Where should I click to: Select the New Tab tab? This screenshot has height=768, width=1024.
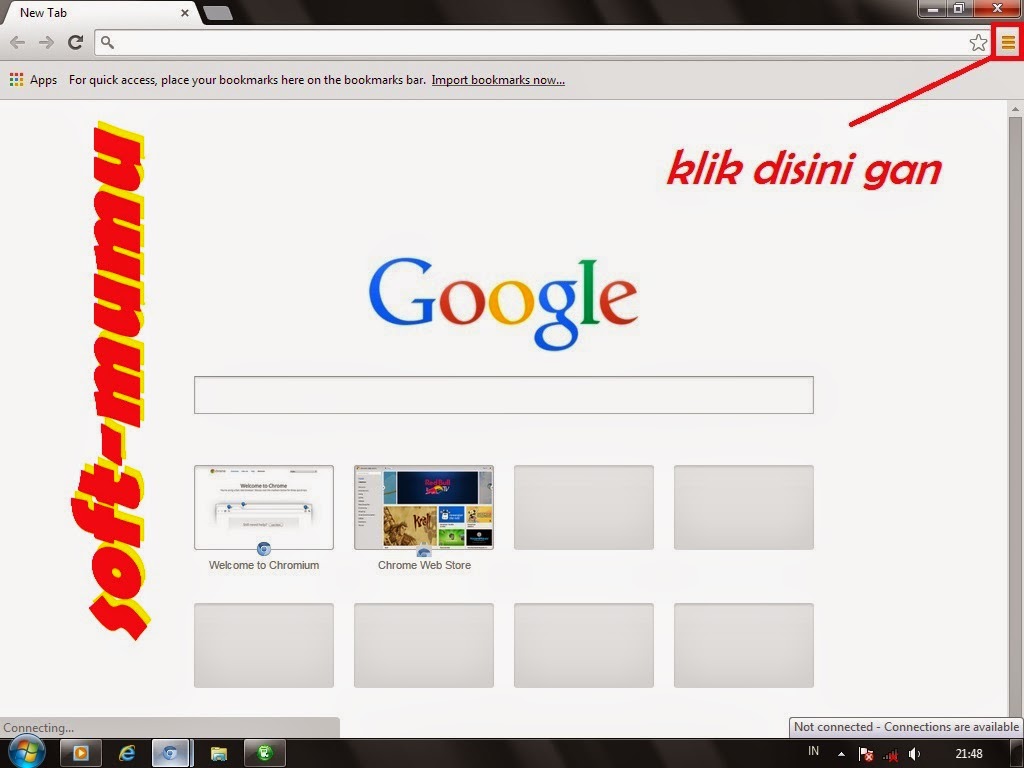[x=100, y=13]
